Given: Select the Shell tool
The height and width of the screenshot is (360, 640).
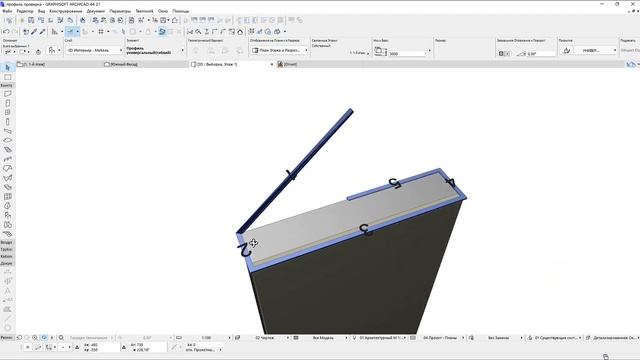Looking at the screenshot, I should point(7,178).
